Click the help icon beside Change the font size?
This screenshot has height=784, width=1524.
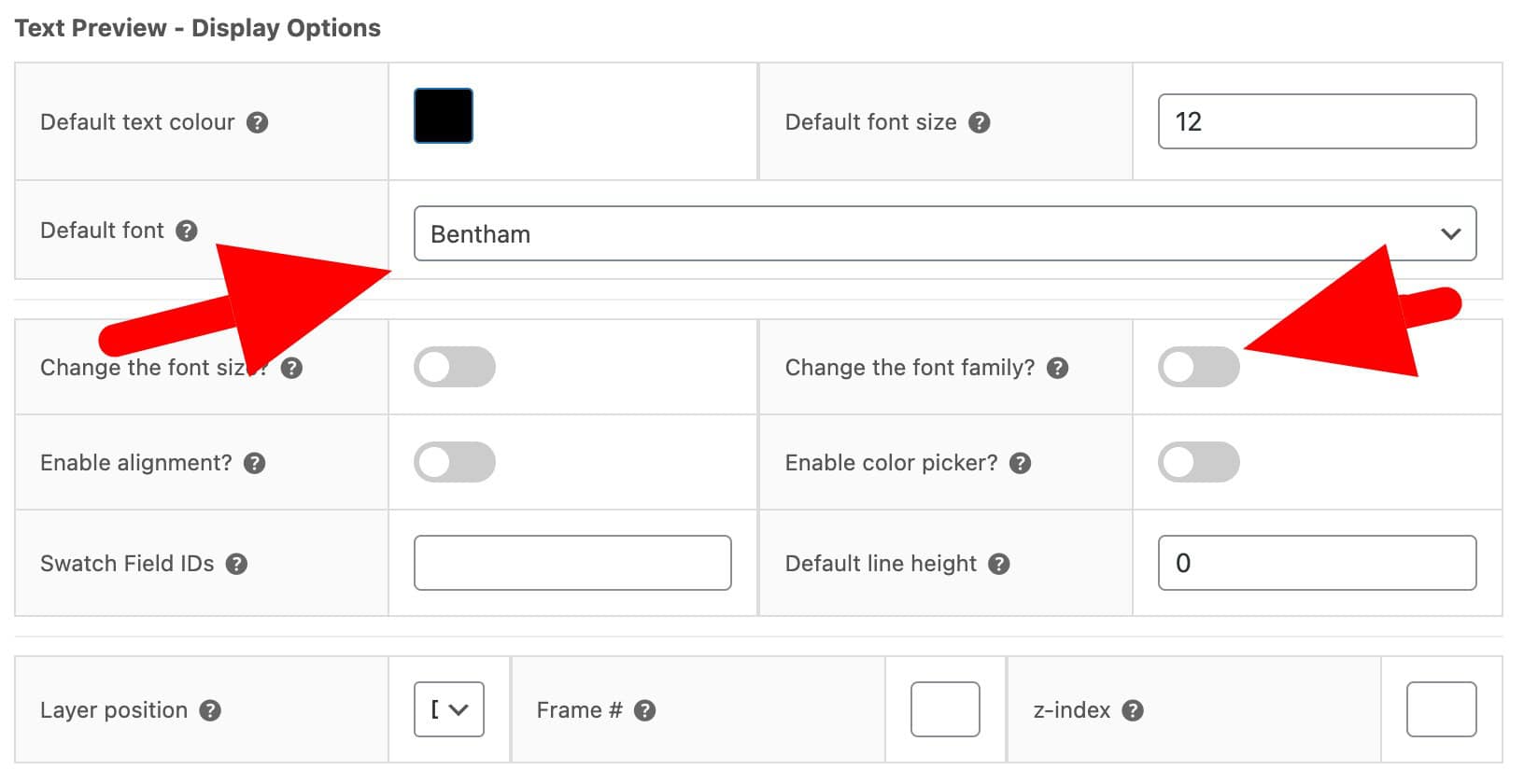coord(292,368)
